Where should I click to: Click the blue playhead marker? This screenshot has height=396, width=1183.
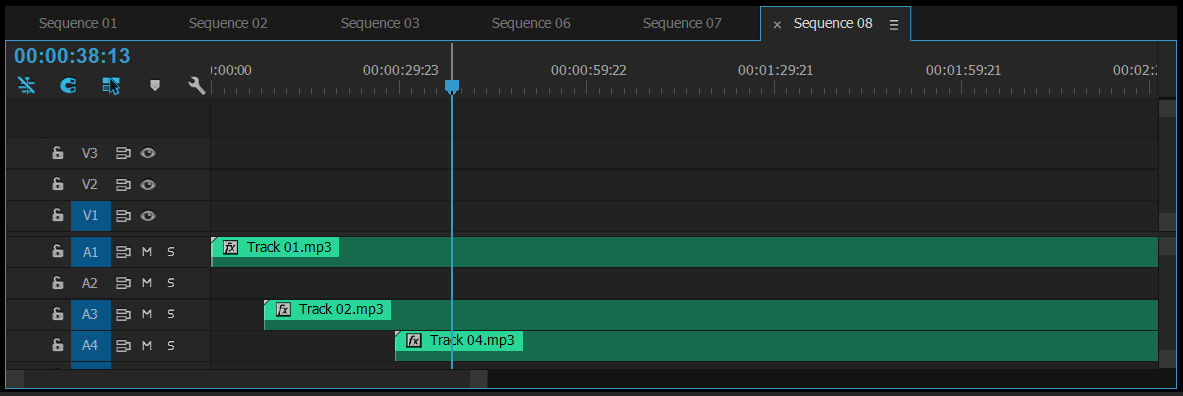(x=452, y=87)
